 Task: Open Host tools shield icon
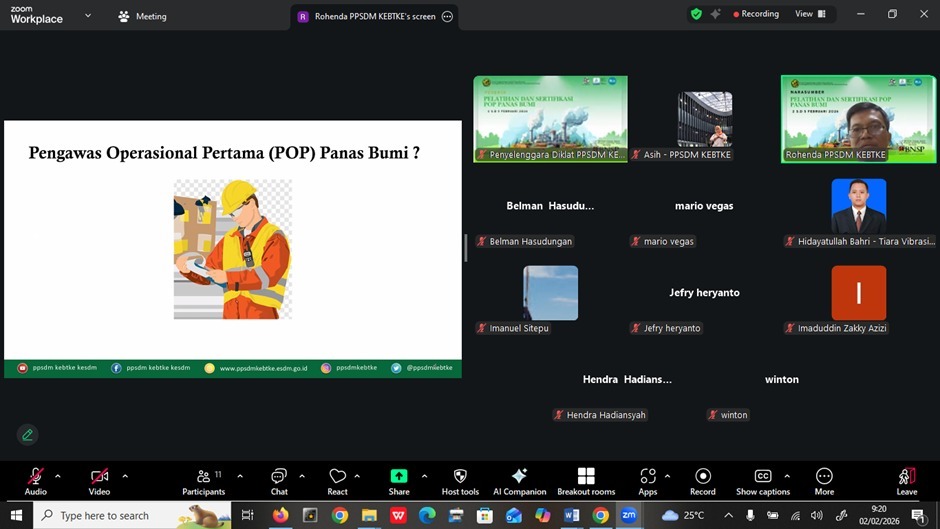pyautogui.click(x=460, y=477)
